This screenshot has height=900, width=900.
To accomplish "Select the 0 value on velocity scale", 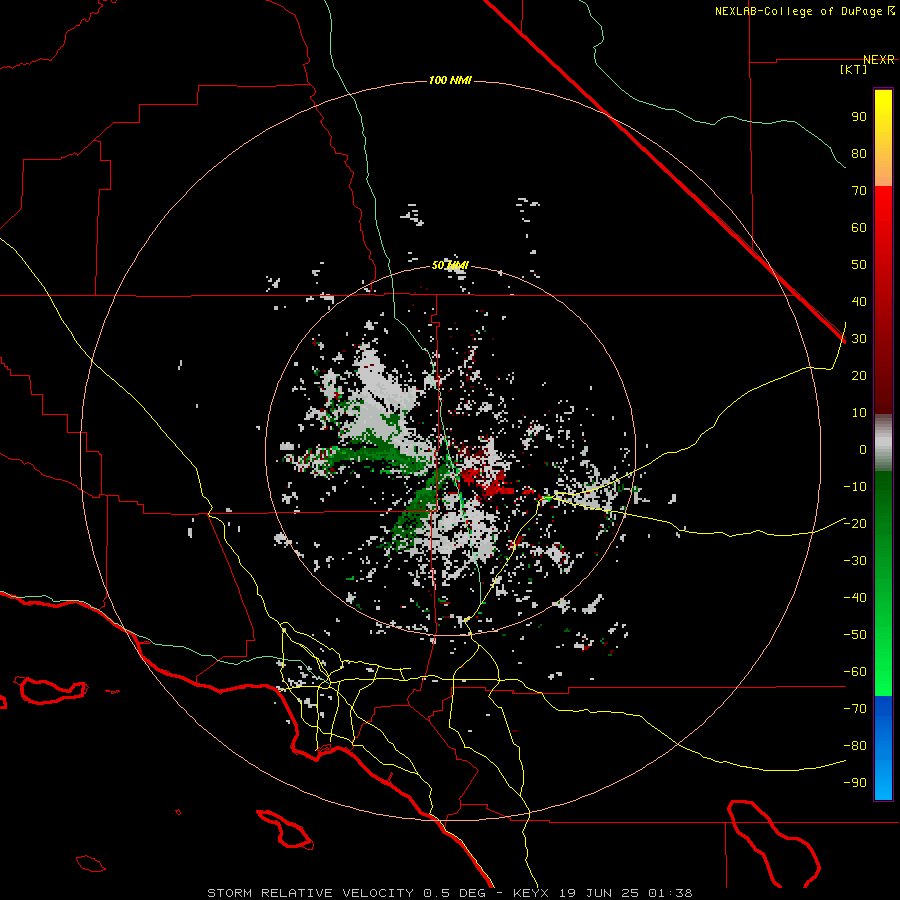I will tap(863, 450).
